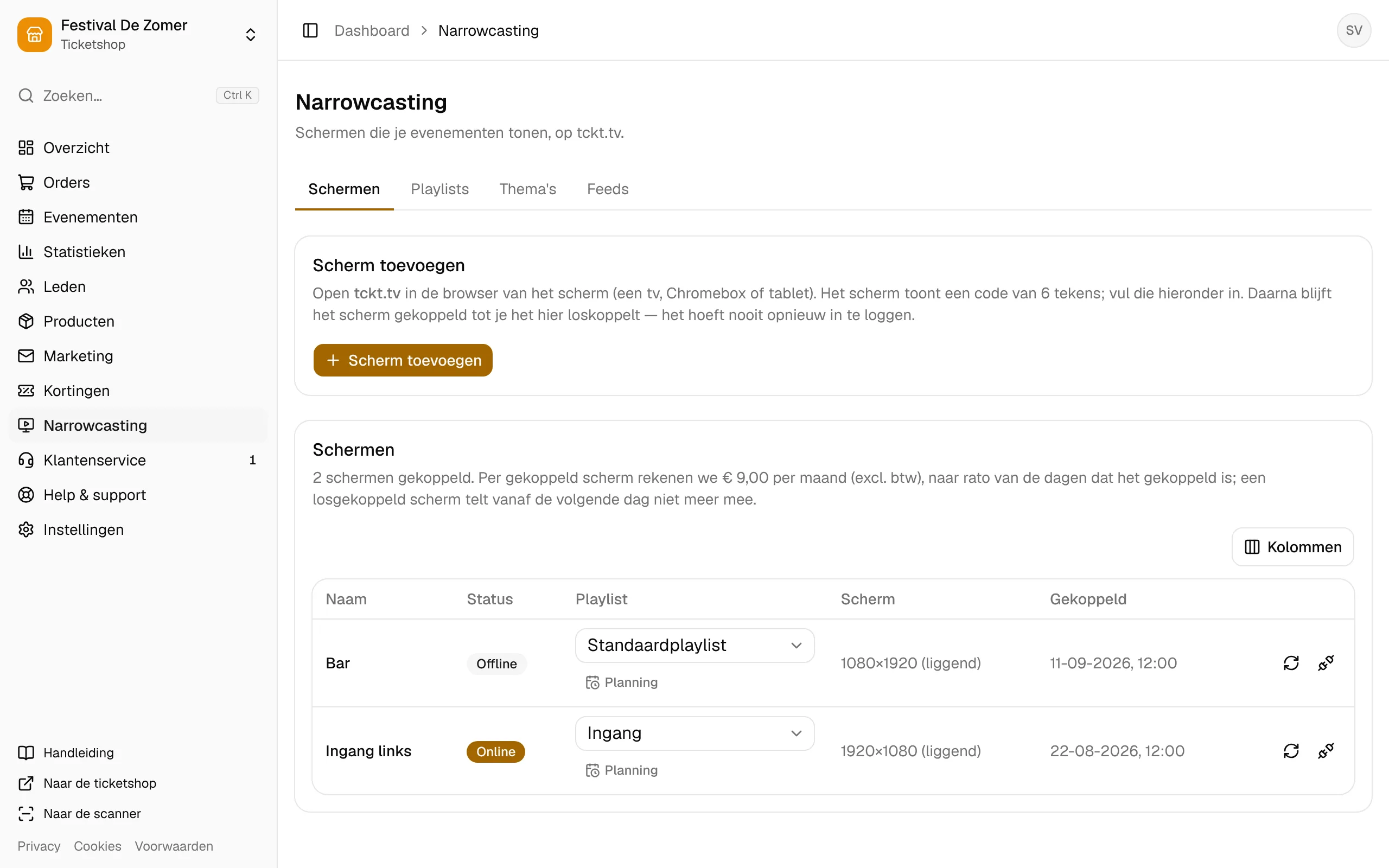
Task: Unlink the Ingang links screen
Action: [1326, 751]
